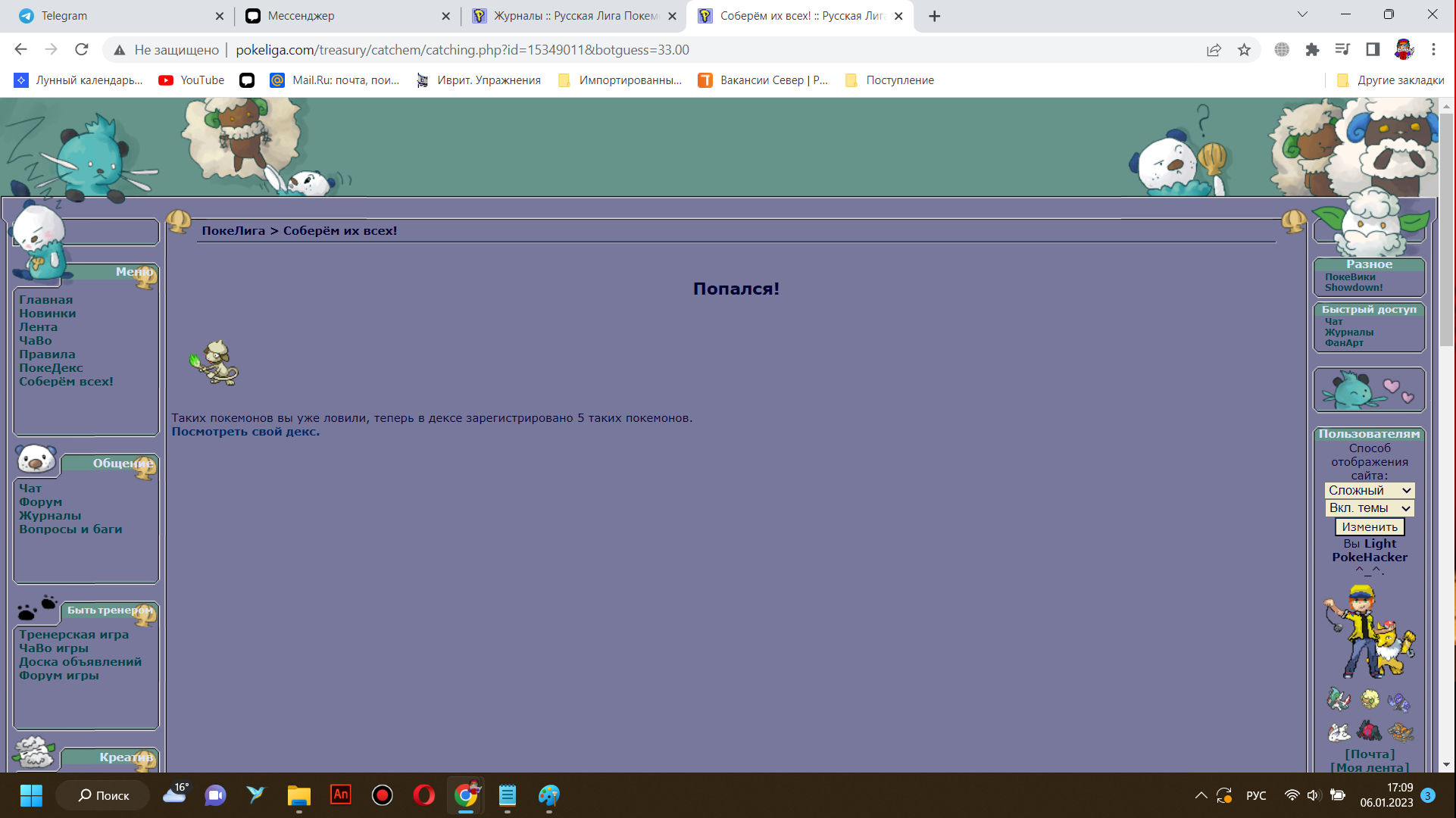This screenshot has width=1456, height=818.
Task: Open the 'Соберём всех!' sidebar link
Action: (67, 382)
